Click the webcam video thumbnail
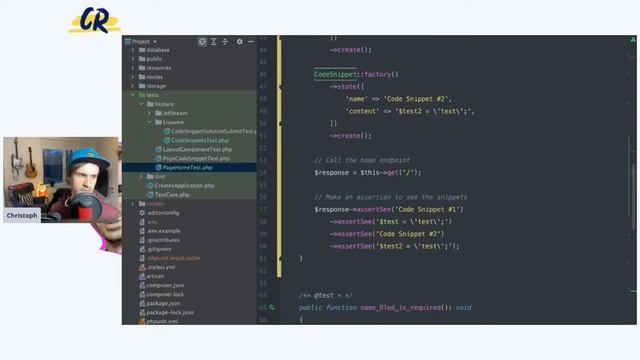 (61, 180)
